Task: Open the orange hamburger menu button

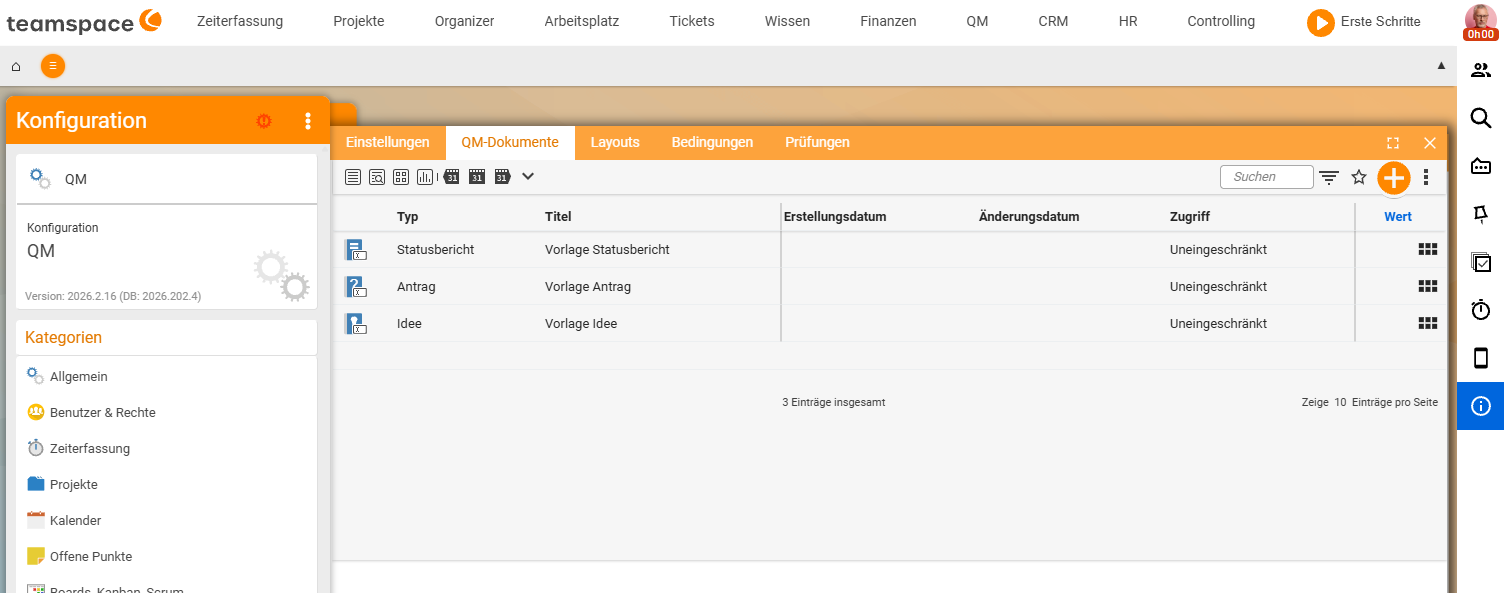Action: tap(53, 66)
